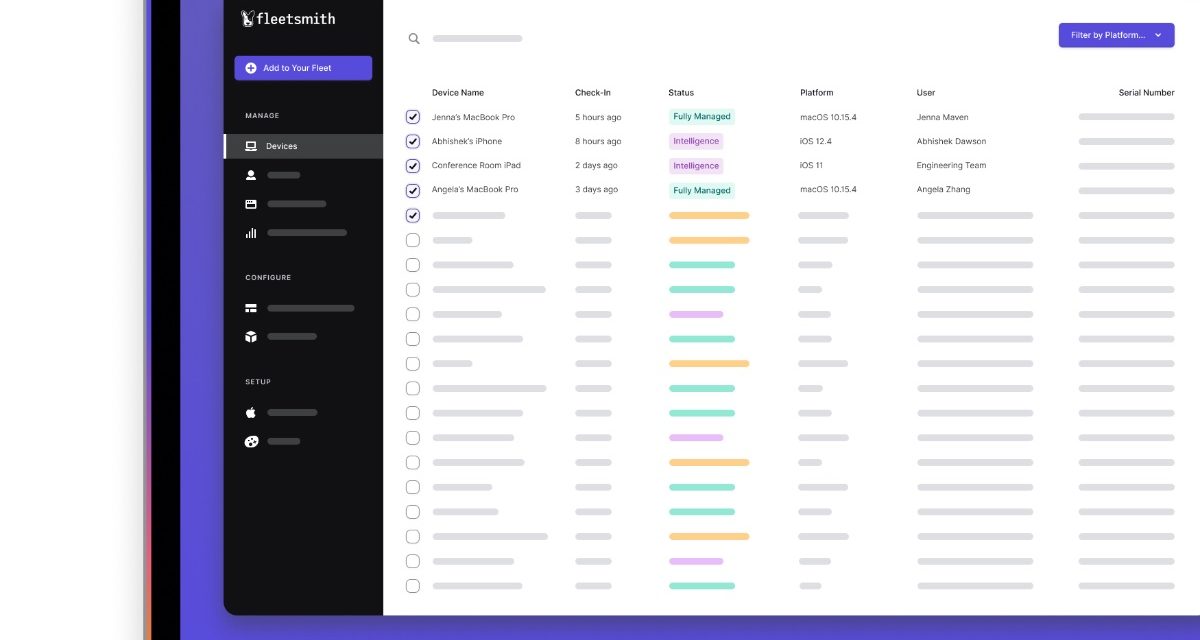
Task: Click the cube package icon under Configure
Action: 251,337
